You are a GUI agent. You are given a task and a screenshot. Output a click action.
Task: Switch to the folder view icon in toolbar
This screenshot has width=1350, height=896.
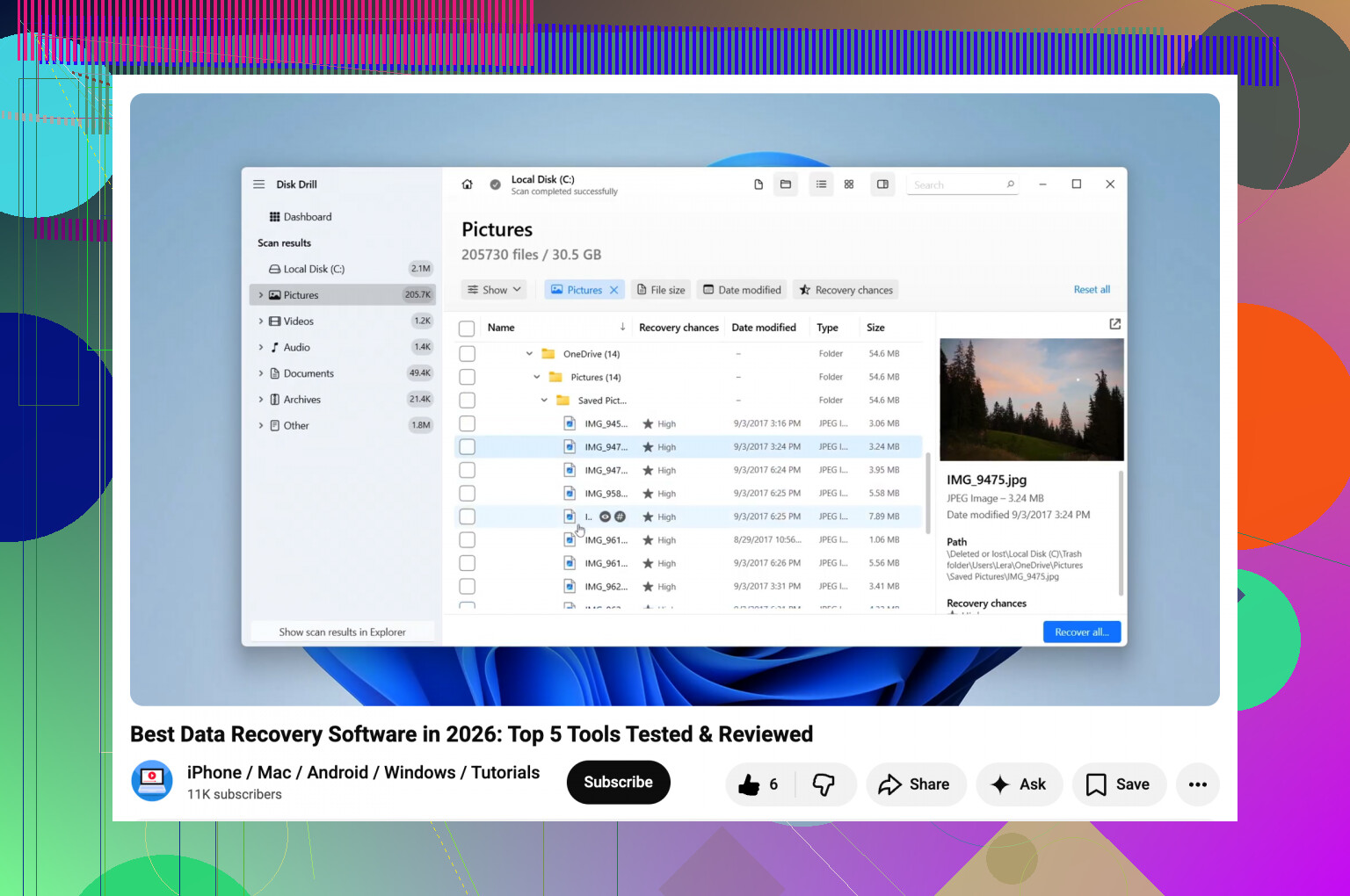(786, 184)
